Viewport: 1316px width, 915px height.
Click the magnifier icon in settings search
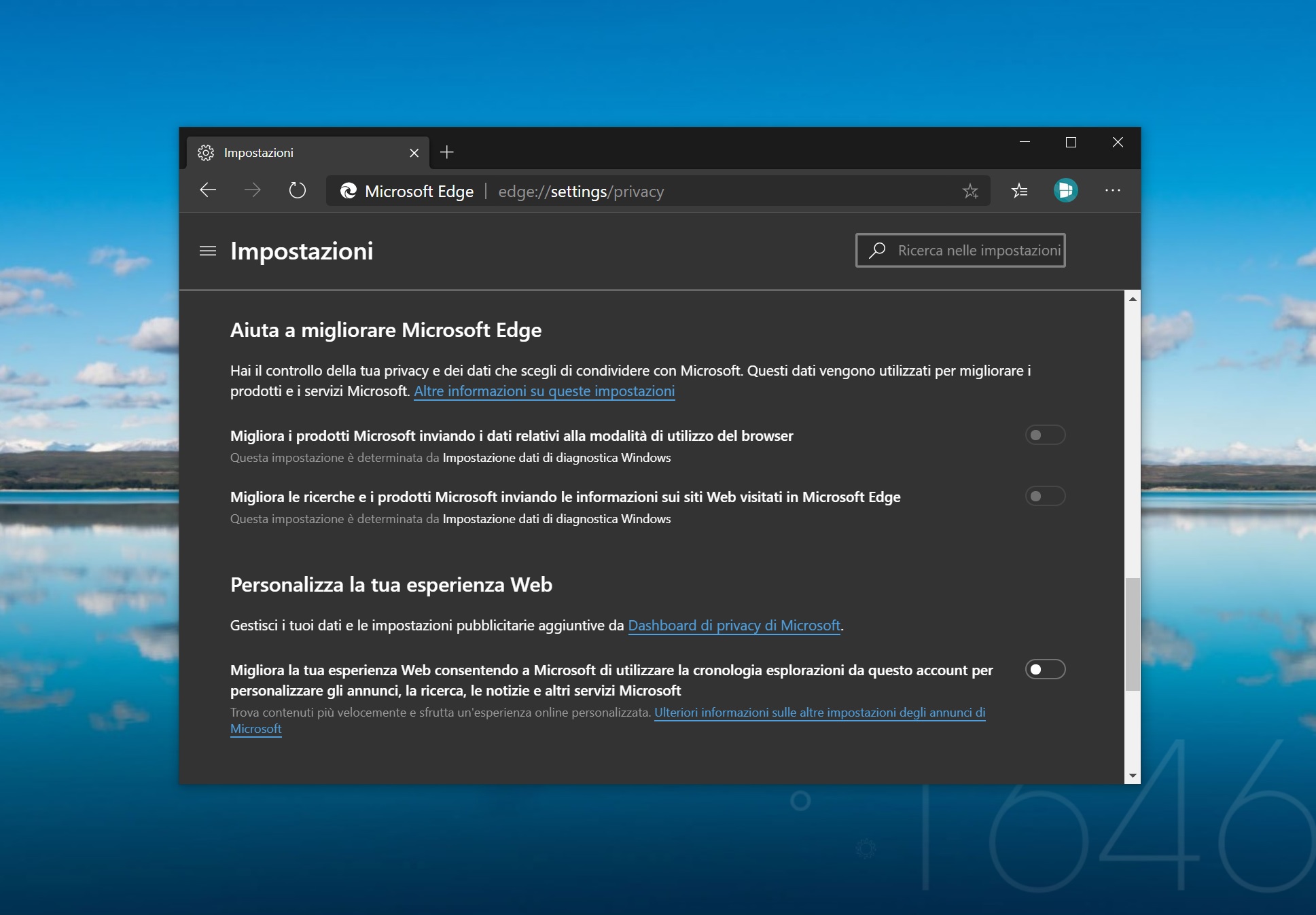tap(877, 251)
